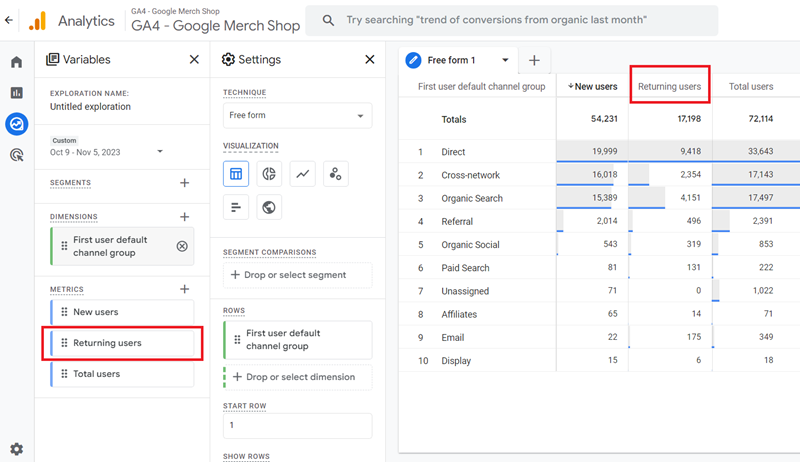Open the Advertising sidebar icon
This screenshot has width=800, height=462.
click(x=17, y=155)
